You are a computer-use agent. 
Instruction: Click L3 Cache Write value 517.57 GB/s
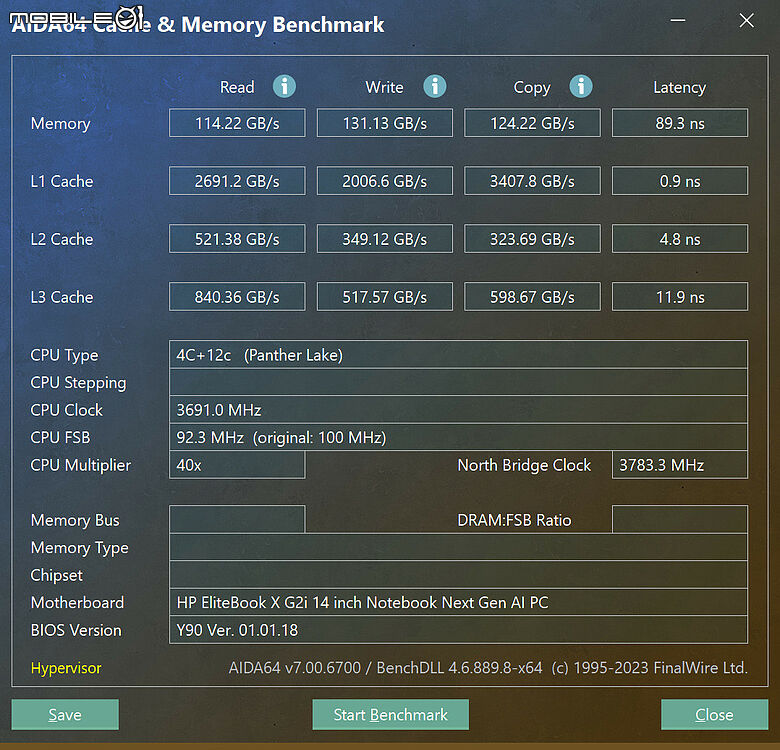pos(385,297)
